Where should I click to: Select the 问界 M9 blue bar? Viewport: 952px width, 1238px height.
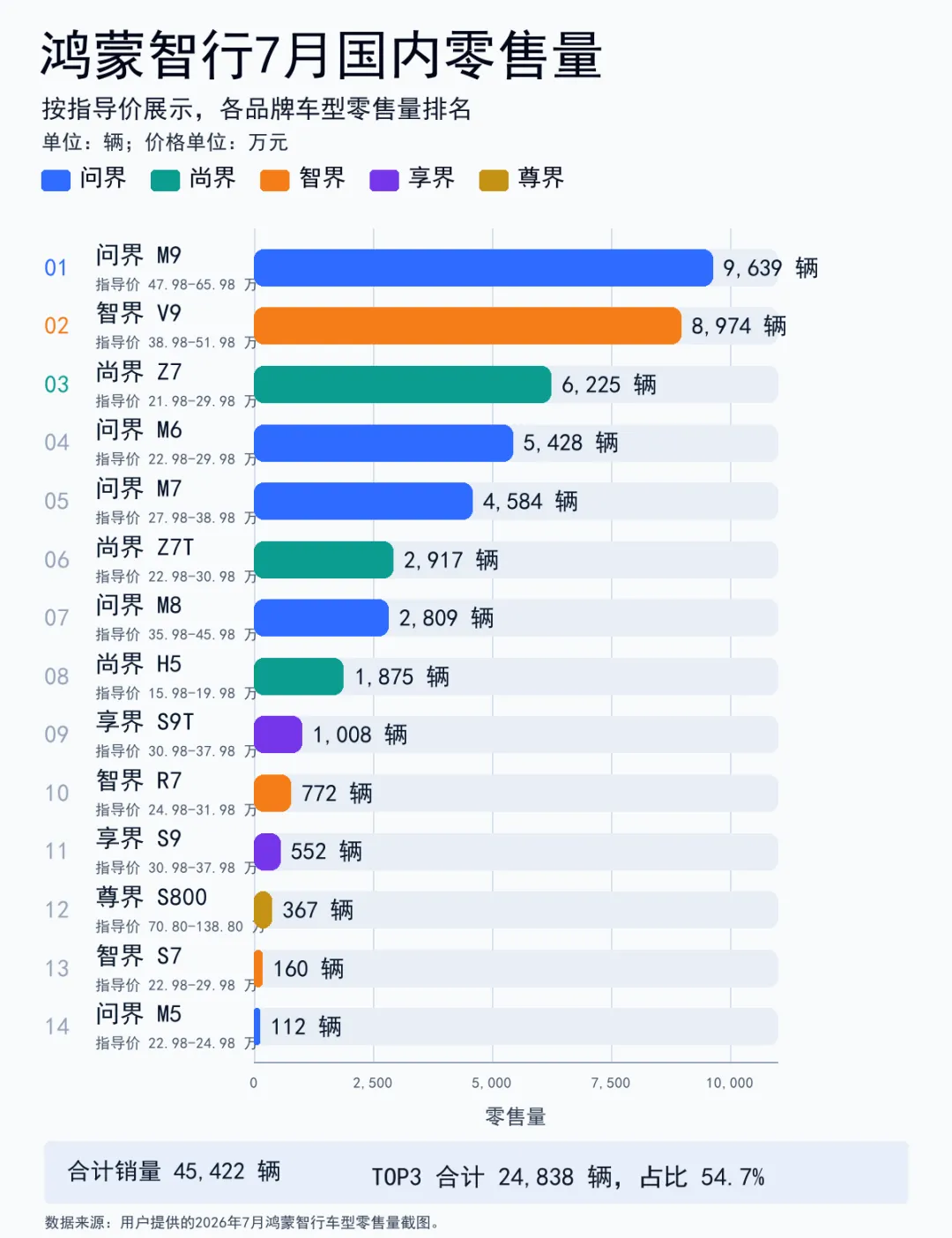tap(483, 268)
